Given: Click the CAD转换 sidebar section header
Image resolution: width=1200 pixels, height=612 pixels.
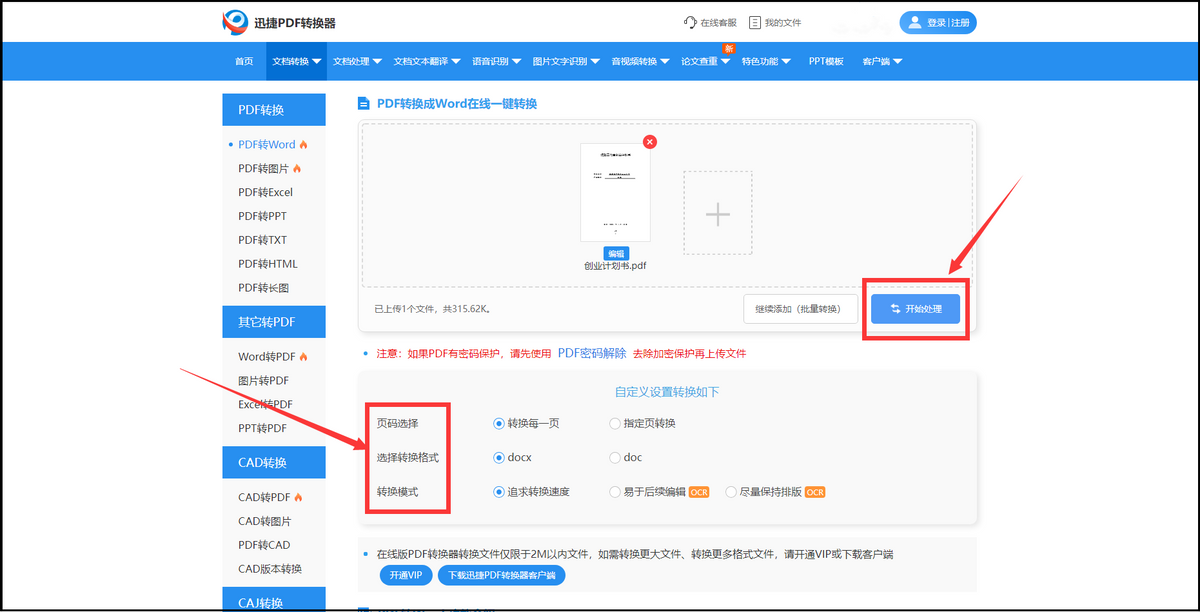Looking at the screenshot, I should coord(274,462).
